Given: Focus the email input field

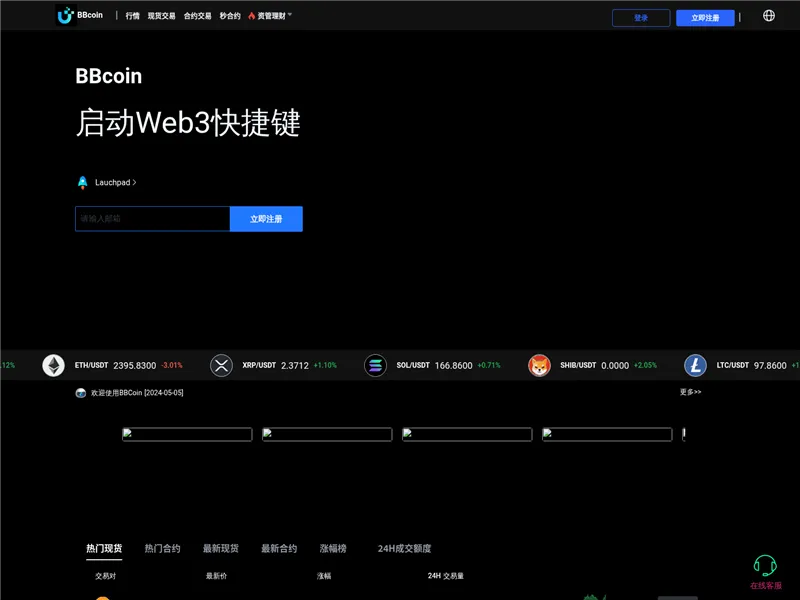Looking at the screenshot, I should point(153,219).
